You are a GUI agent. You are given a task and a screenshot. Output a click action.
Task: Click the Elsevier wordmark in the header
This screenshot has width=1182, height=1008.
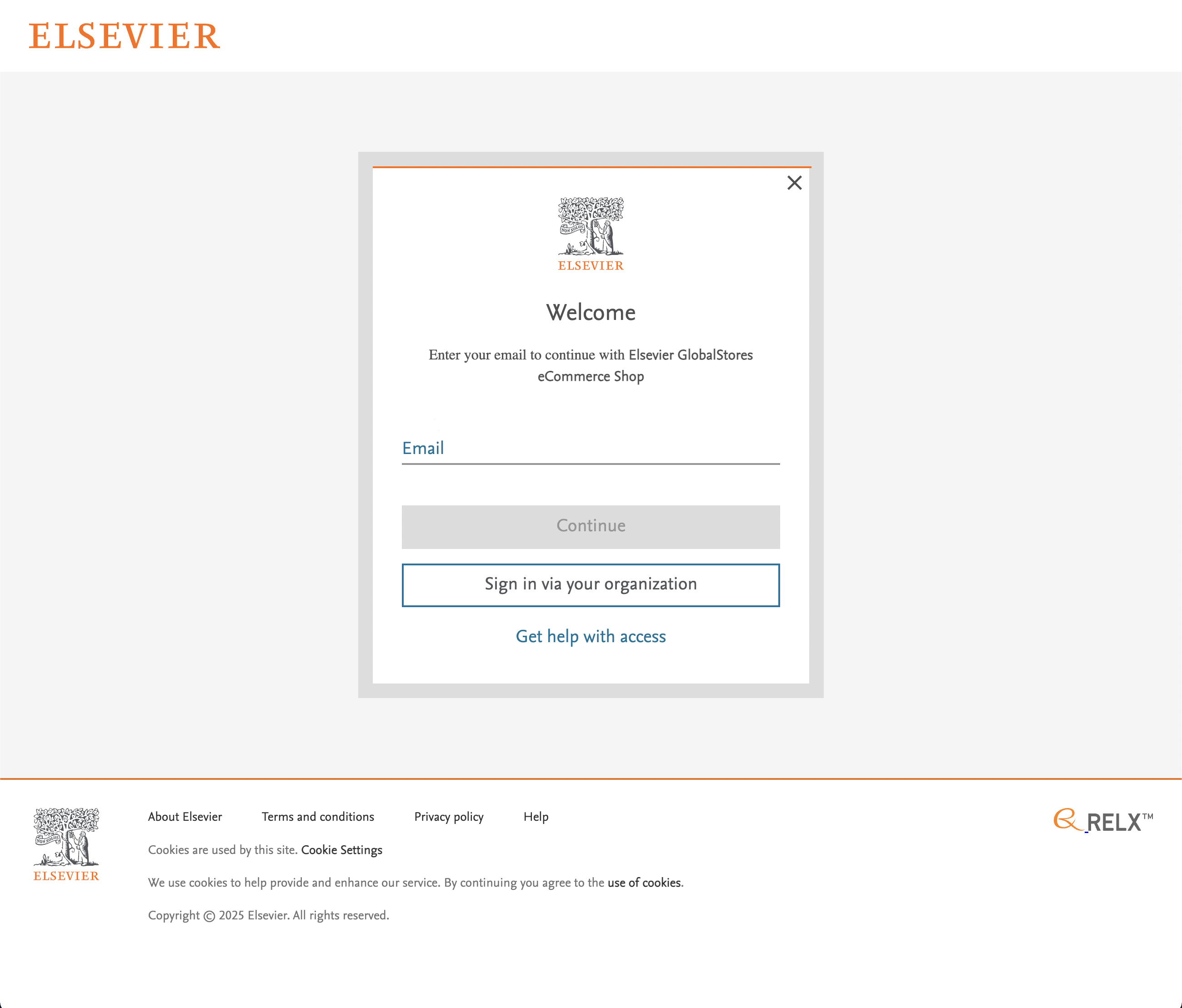[x=125, y=36]
